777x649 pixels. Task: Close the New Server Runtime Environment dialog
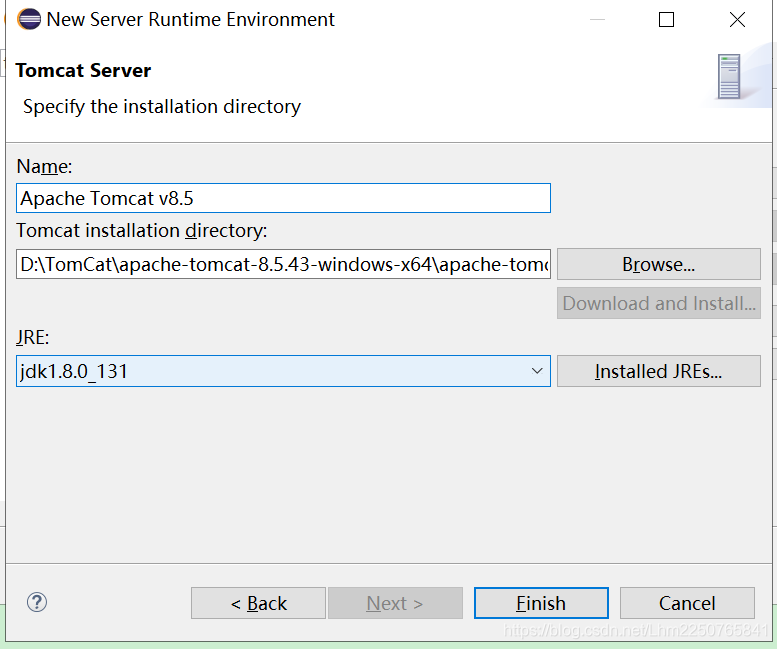pos(737,20)
